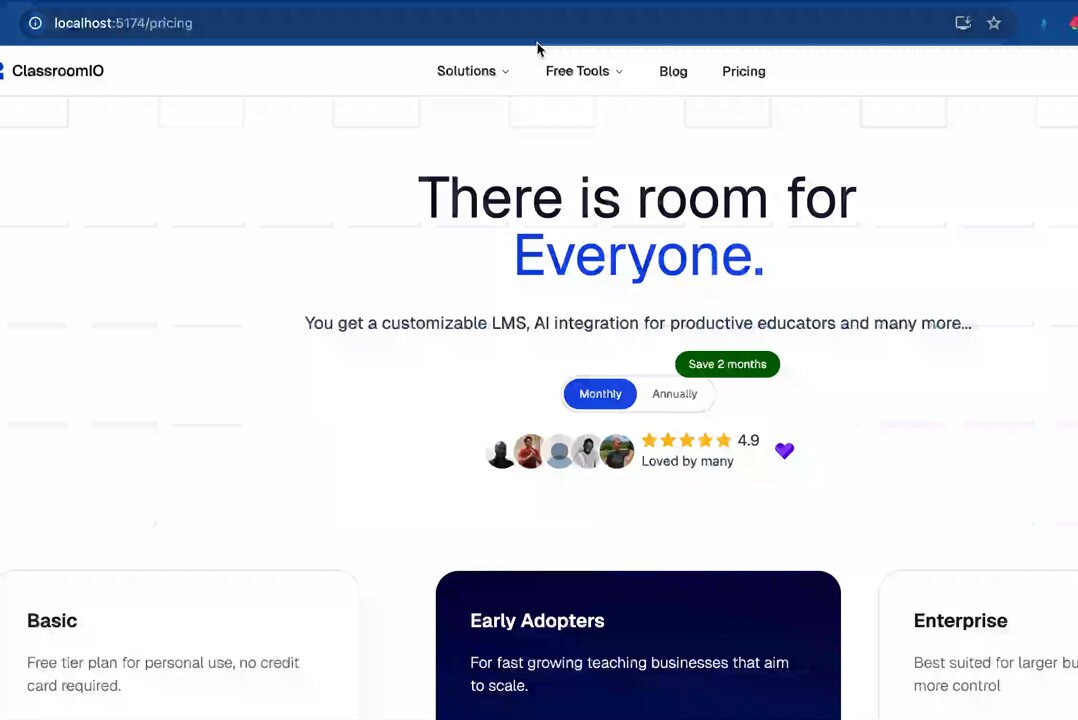The height and width of the screenshot is (720, 1078).
Task: Go to the Pricing page link
Action: (744, 72)
